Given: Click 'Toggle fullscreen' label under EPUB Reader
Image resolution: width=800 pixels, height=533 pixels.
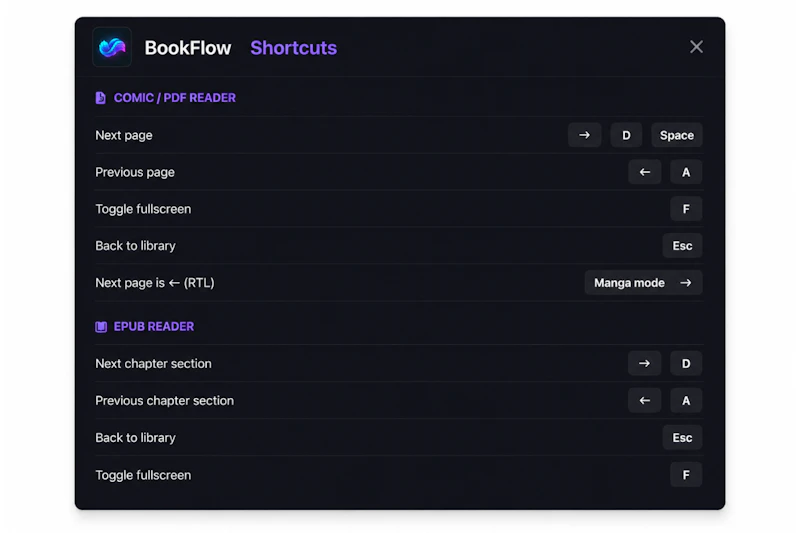Looking at the screenshot, I should click(143, 475).
